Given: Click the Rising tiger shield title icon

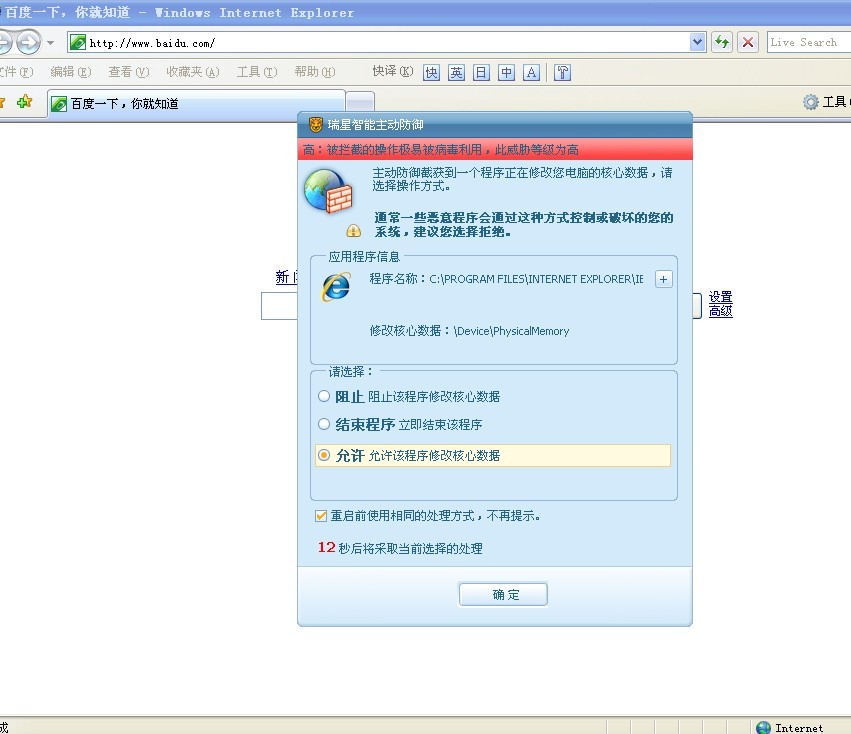Looking at the screenshot, I should pyautogui.click(x=316, y=125).
